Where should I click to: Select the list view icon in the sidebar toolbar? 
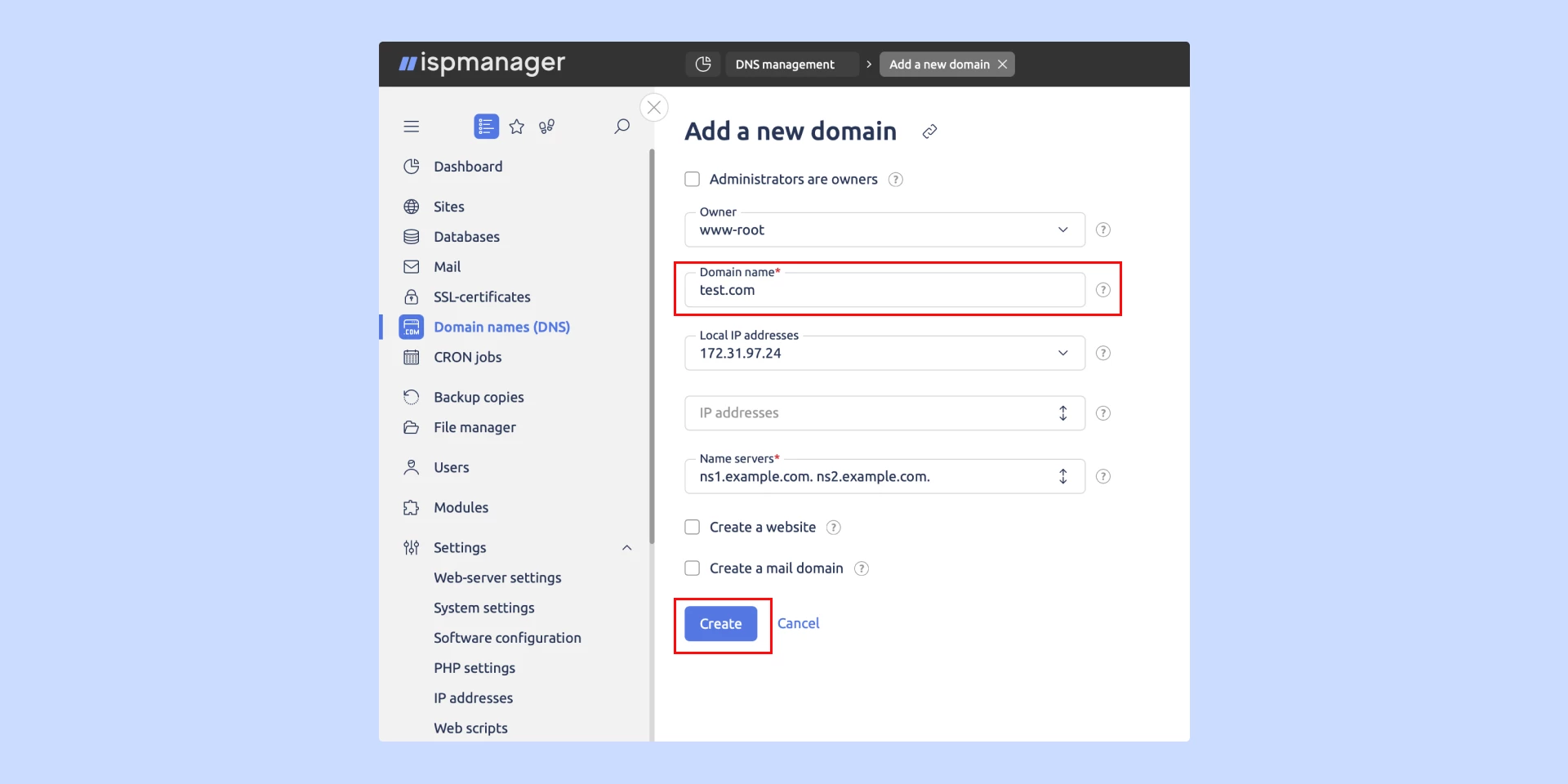tap(486, 127)
